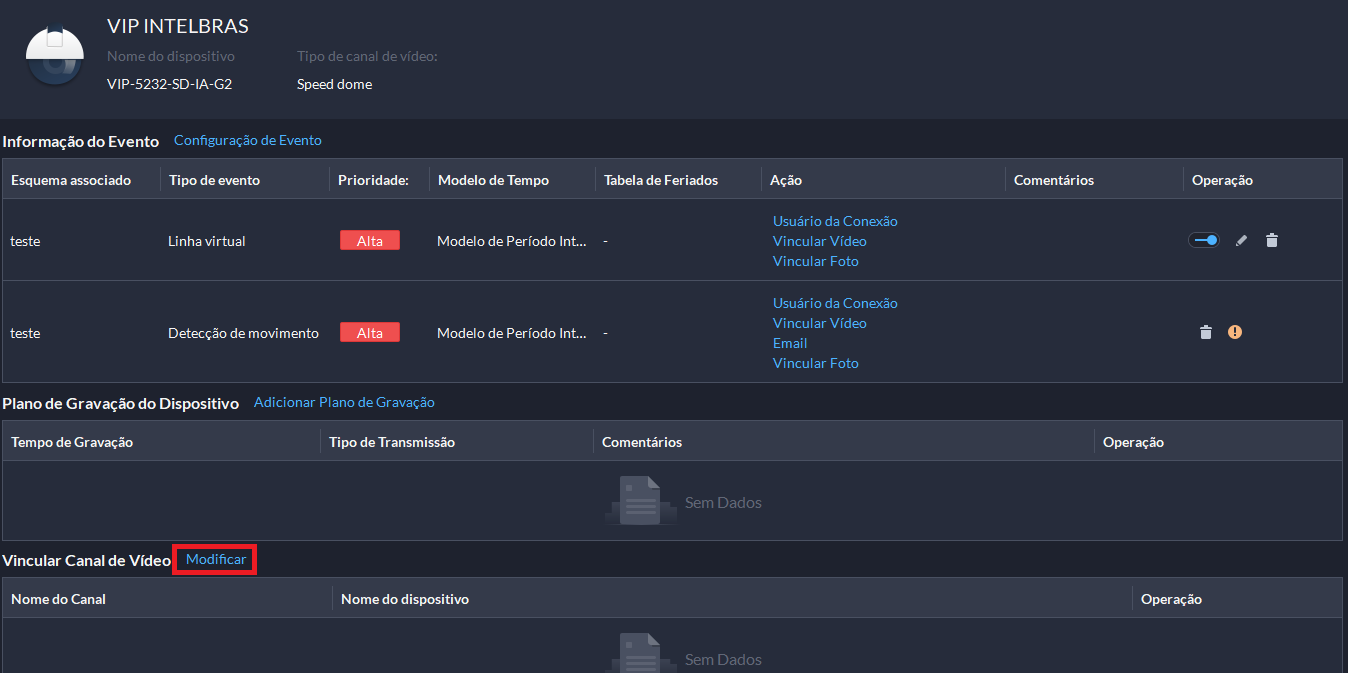Click teste scheme in Linha virtual row
Screen dimensions: 1348x673
(25, 241)
